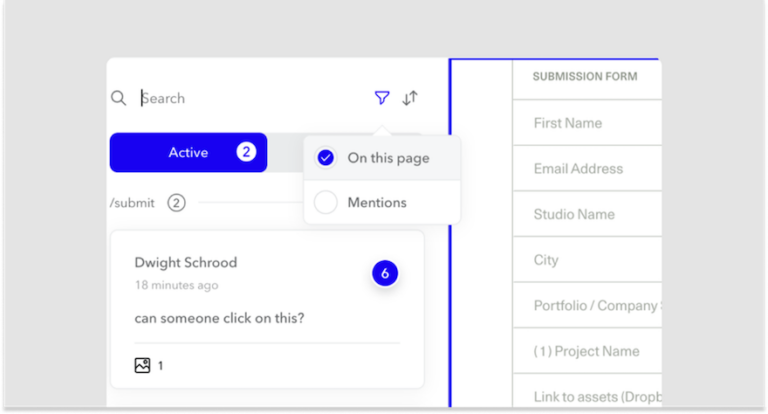Enable the Mentions filter

(325, 202)
